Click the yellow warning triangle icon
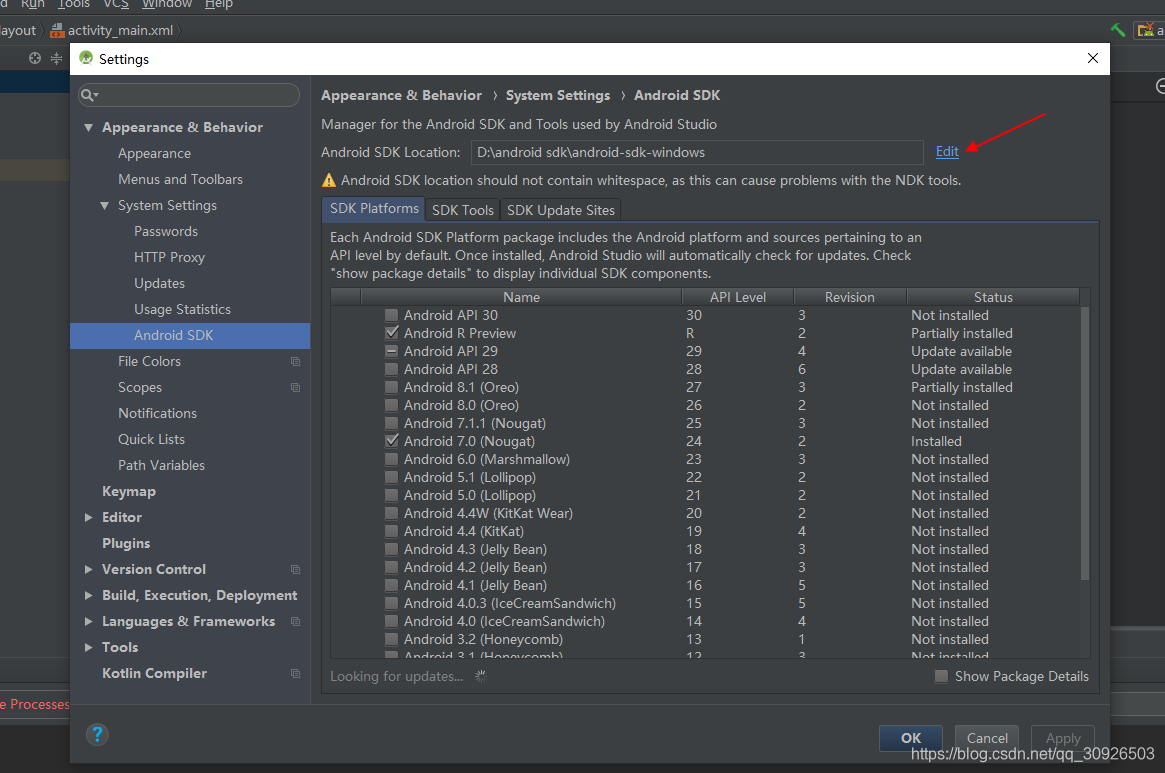The image size is (1165, 773). tap(329, 180)
